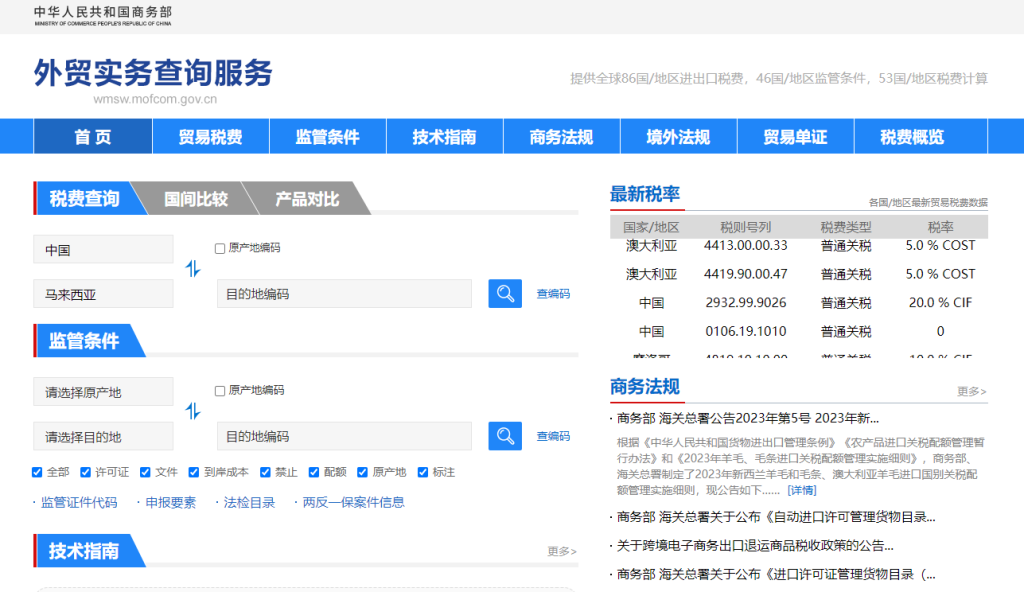Open the 请选择目的地 selector
This screenshot has height=592, width=1024.
coord(103,436)
